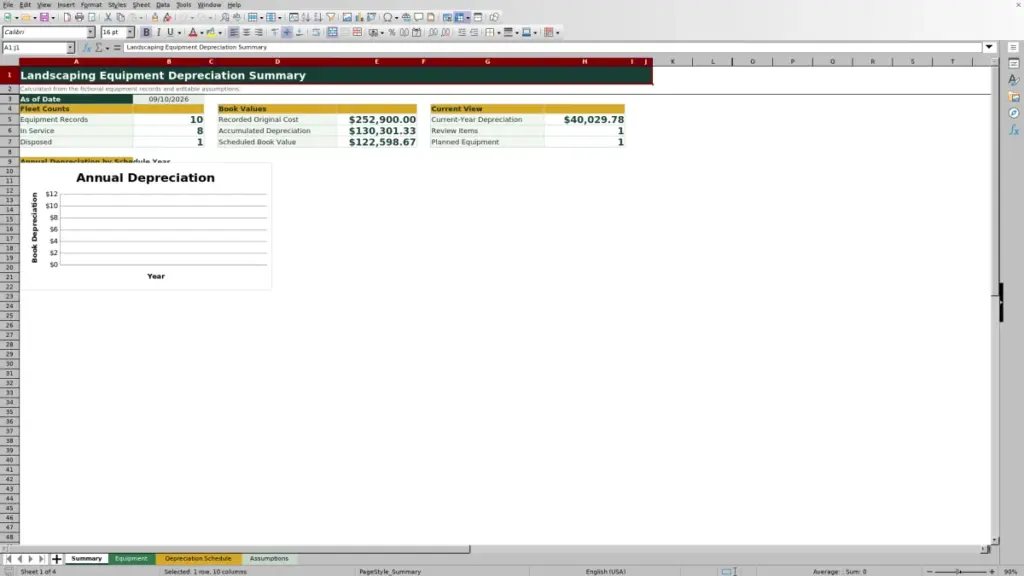The width and height of the screenshot is (1024, 576).
Task: Zoom in with the plus button
Action: [991, 572]
